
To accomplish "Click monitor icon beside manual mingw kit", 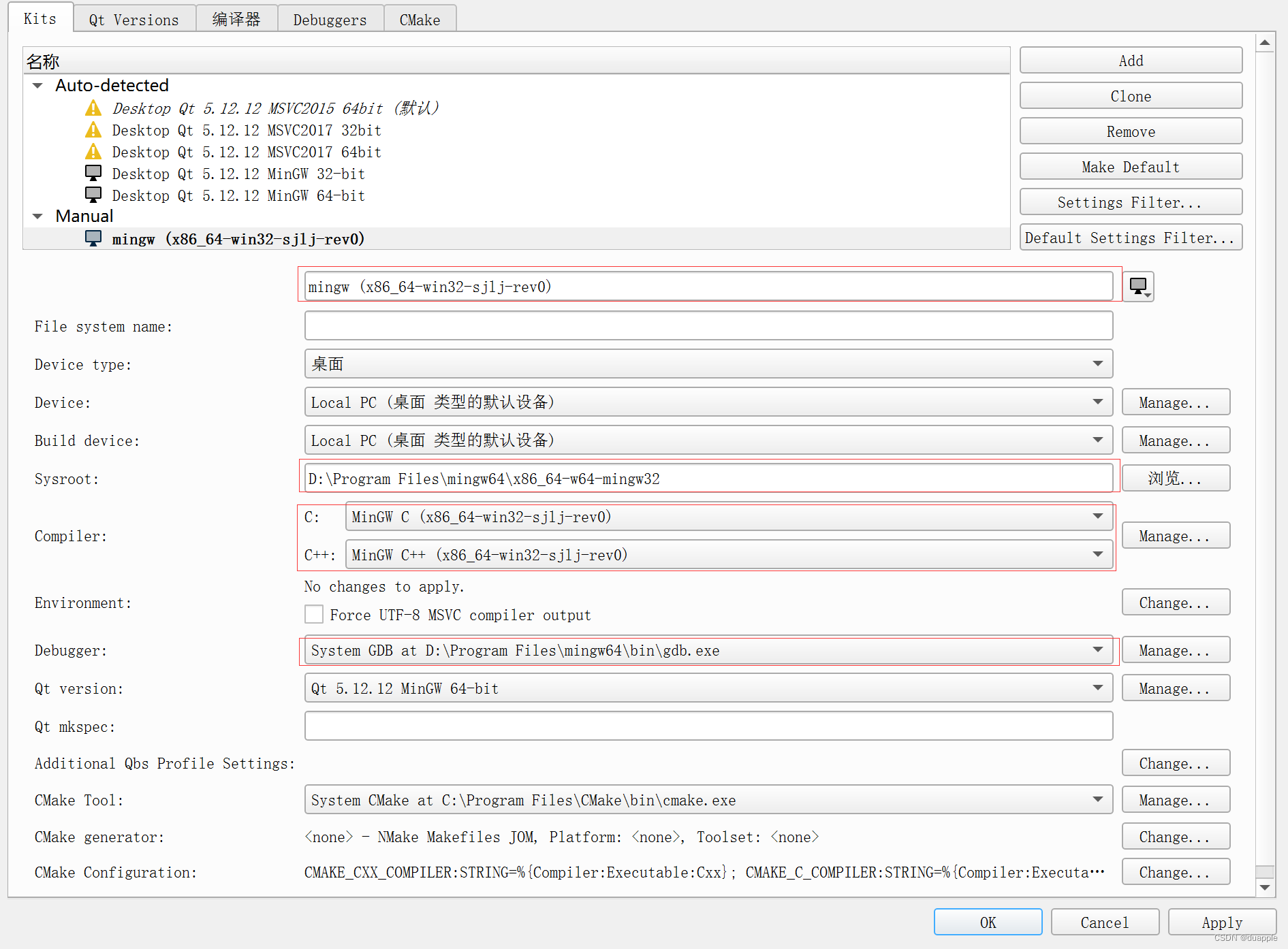I will pos(93,239).
